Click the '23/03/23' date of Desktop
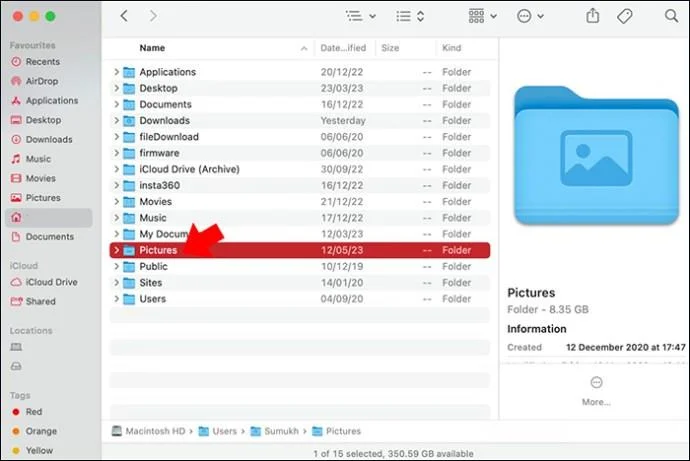 [342, 88]
